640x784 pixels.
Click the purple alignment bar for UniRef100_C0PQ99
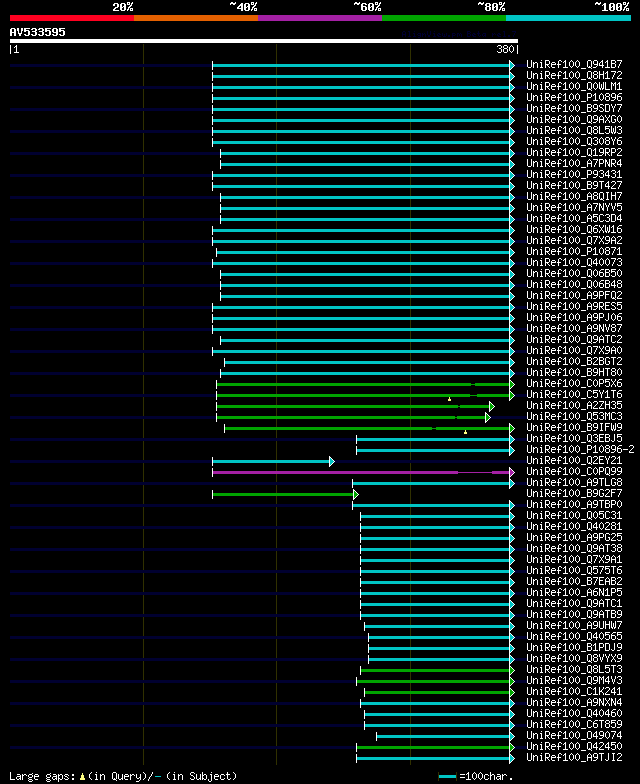[361, 472]
